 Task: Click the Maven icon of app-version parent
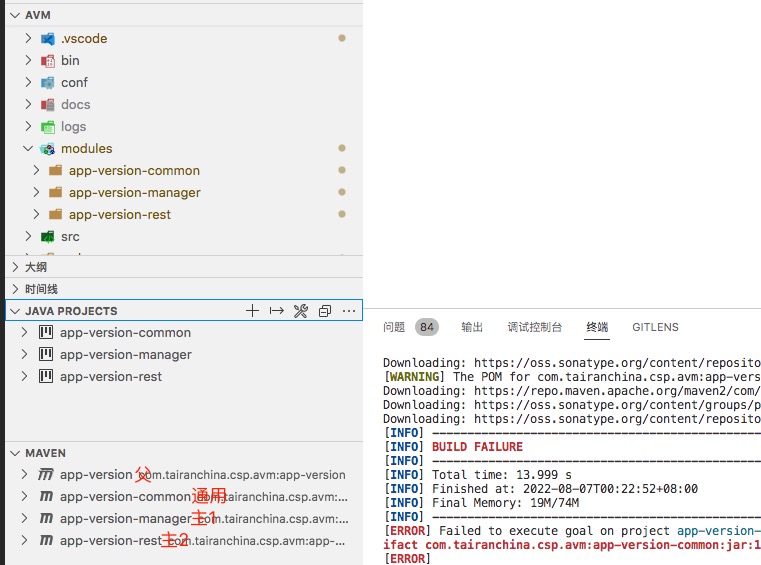(46, 474)
